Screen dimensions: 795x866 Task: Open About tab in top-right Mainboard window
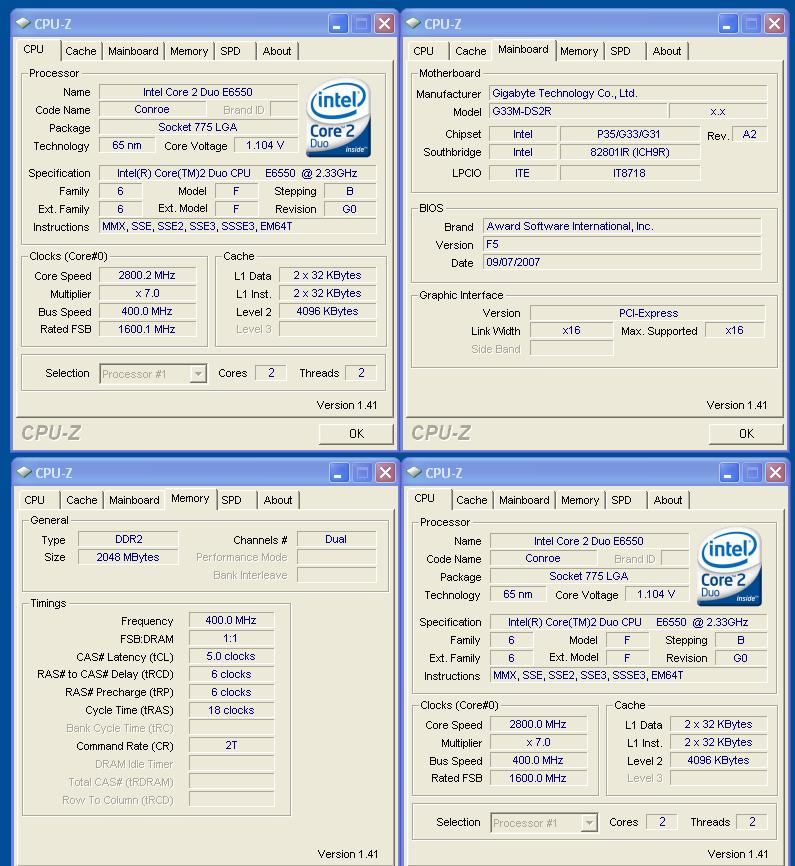pyautogui.click(x=667, y=51)
